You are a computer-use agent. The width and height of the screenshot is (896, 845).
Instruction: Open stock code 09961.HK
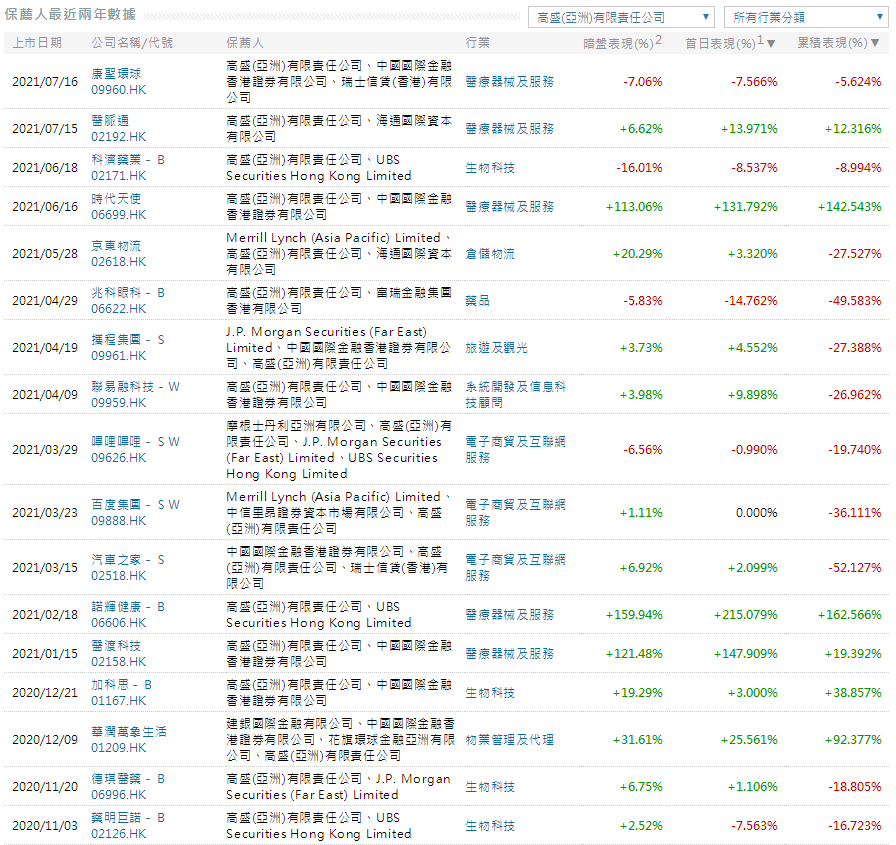[x=119, y=355]
